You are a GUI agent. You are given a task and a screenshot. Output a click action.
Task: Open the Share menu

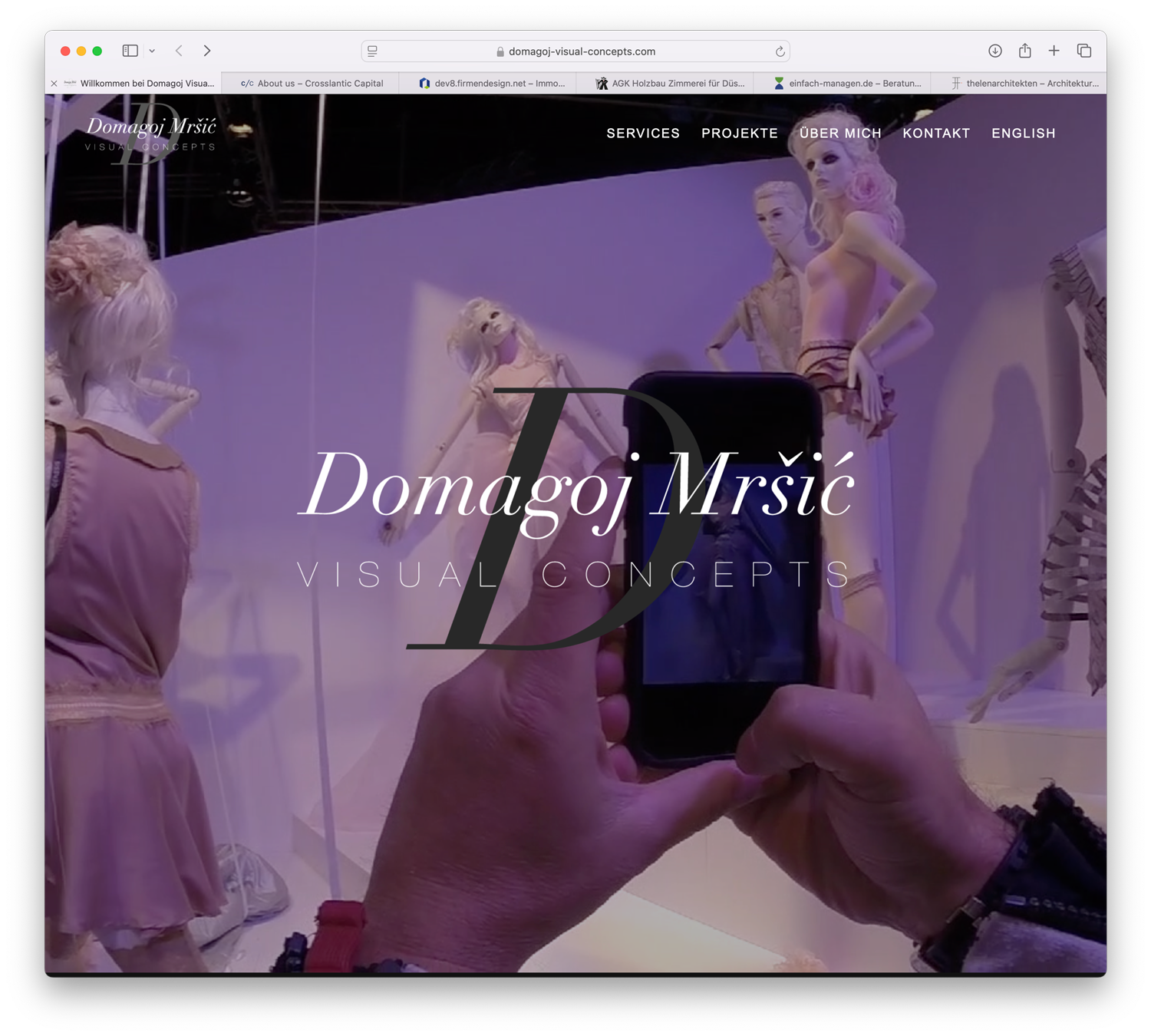coord(1024,51)
